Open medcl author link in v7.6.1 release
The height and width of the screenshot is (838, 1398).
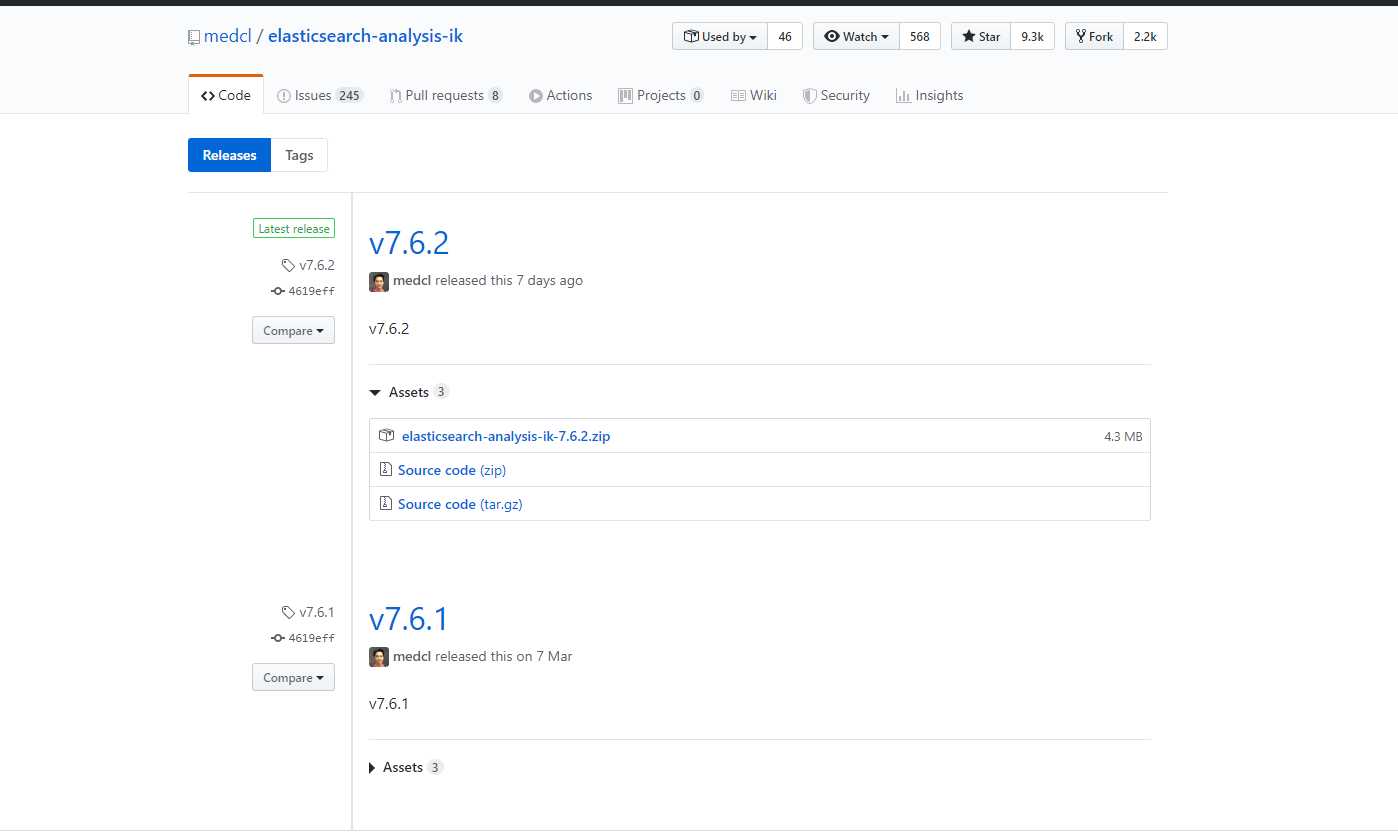[412, 656]
